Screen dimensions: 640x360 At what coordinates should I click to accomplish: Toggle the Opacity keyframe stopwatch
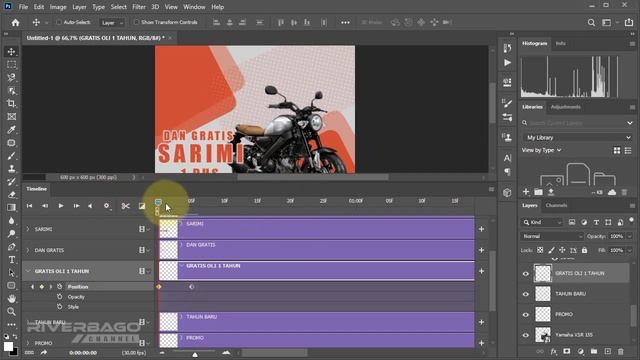(60, 297)
